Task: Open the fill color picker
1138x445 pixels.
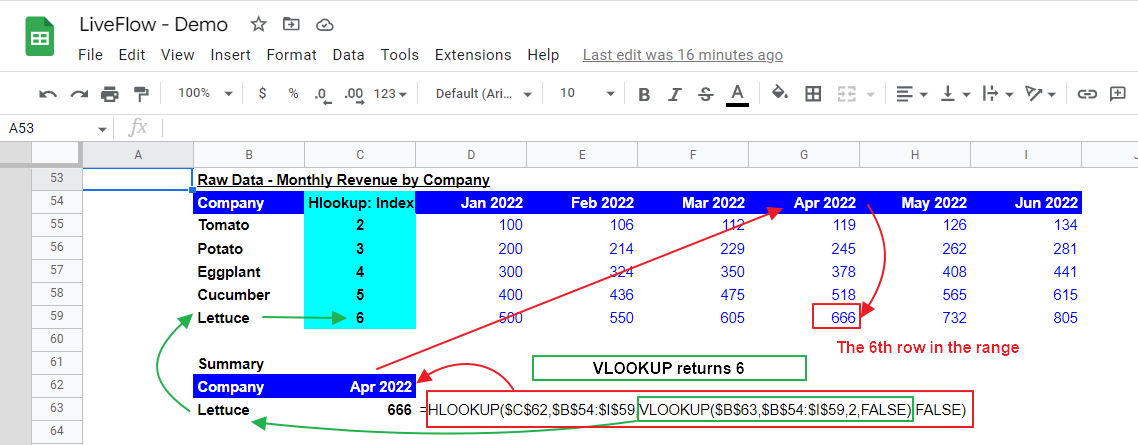Action: [779, 94]
